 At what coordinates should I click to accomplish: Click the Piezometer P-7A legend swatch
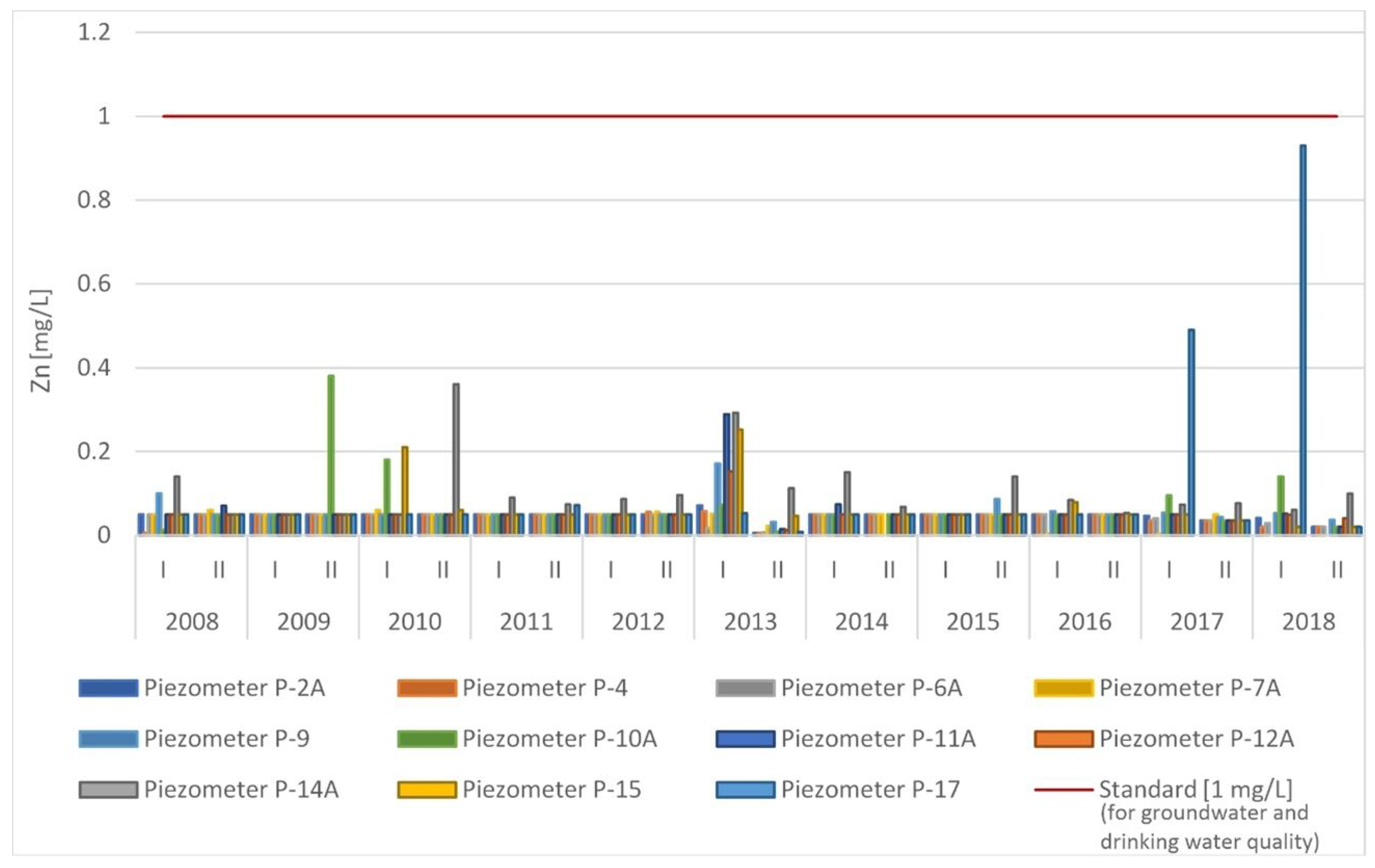click(x=1063, y=688)
